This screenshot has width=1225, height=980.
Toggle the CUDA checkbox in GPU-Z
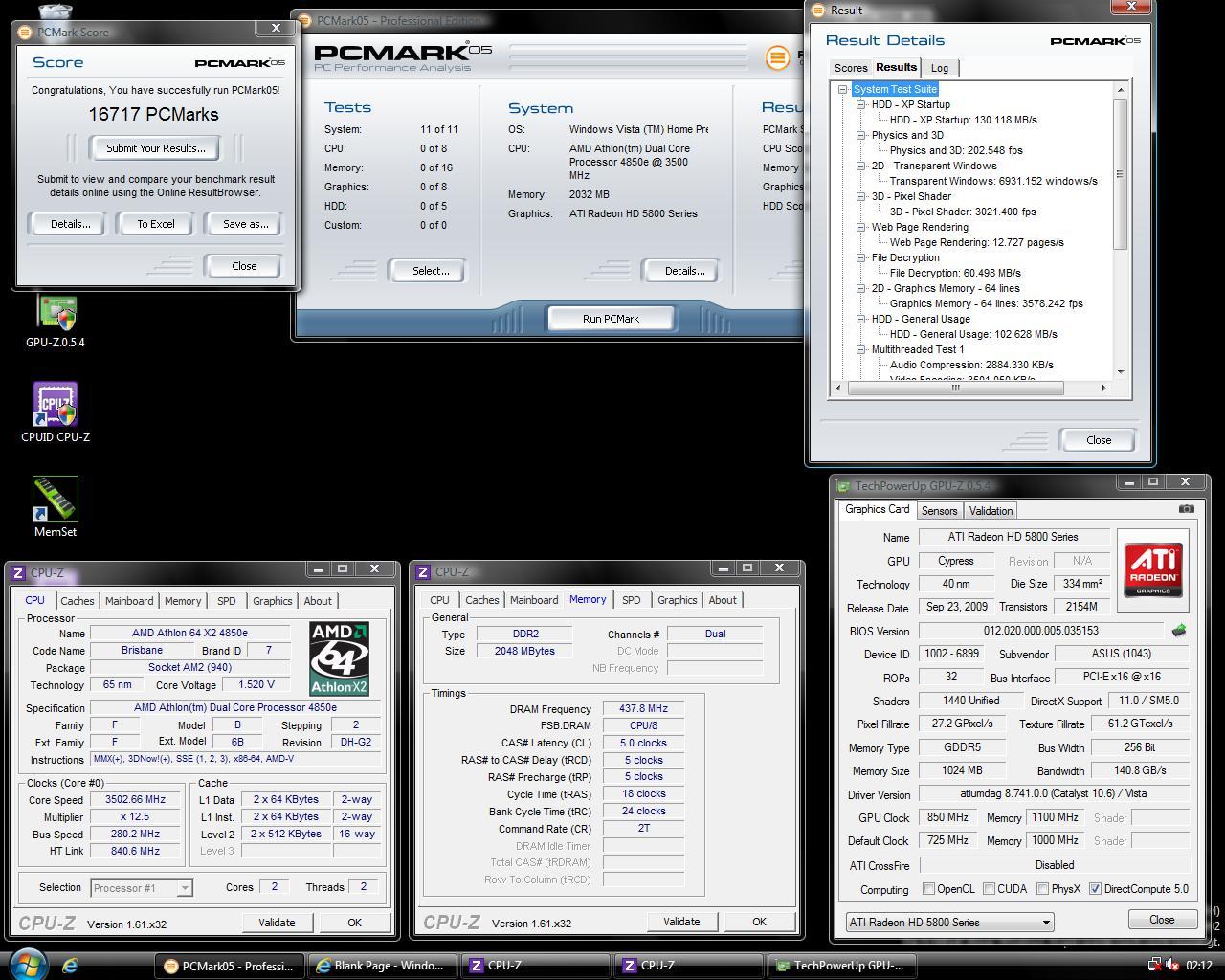(989, 889)
